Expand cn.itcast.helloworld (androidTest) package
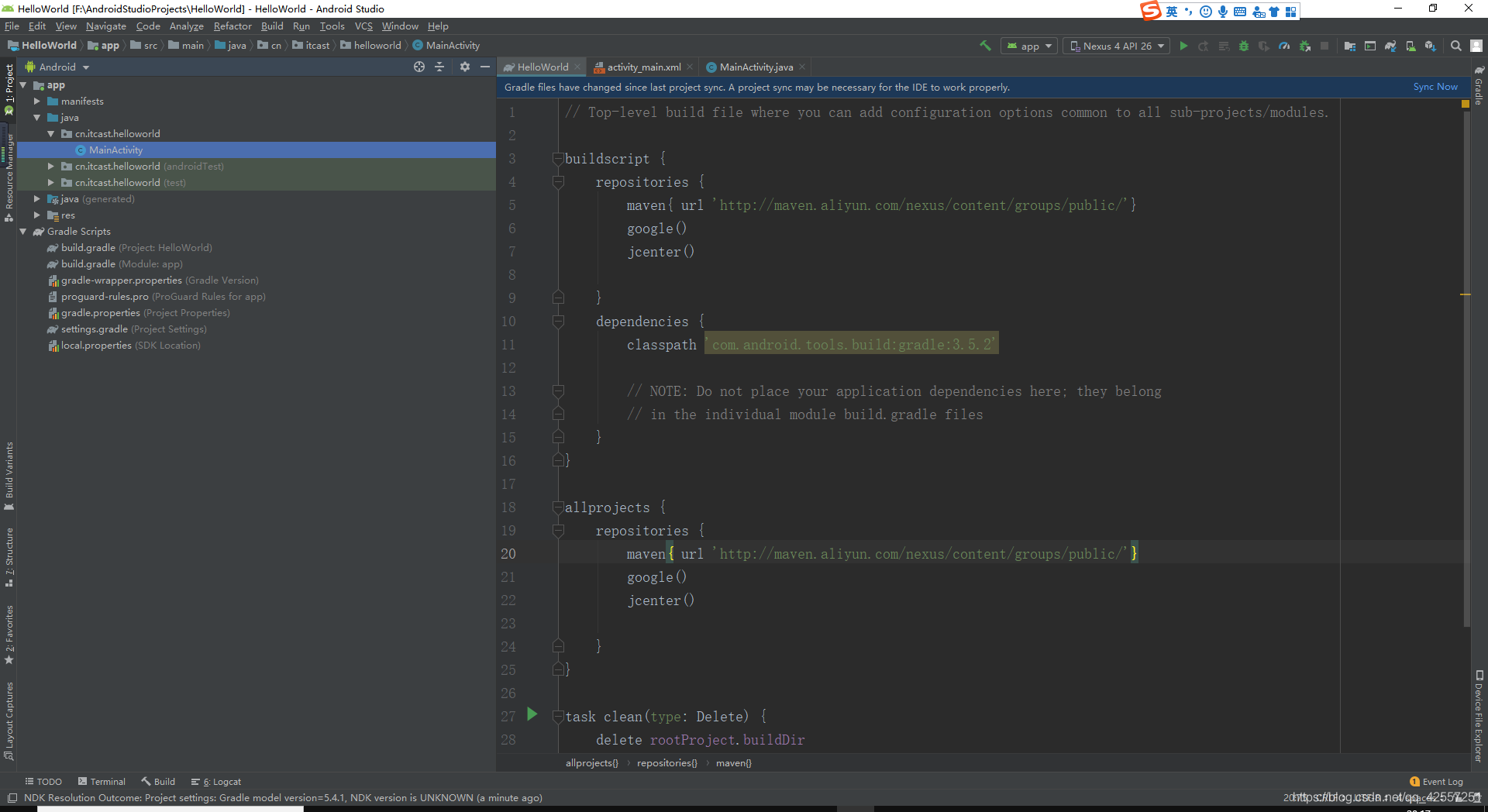Screen dimensions: 1488x812 click(51, 167)
